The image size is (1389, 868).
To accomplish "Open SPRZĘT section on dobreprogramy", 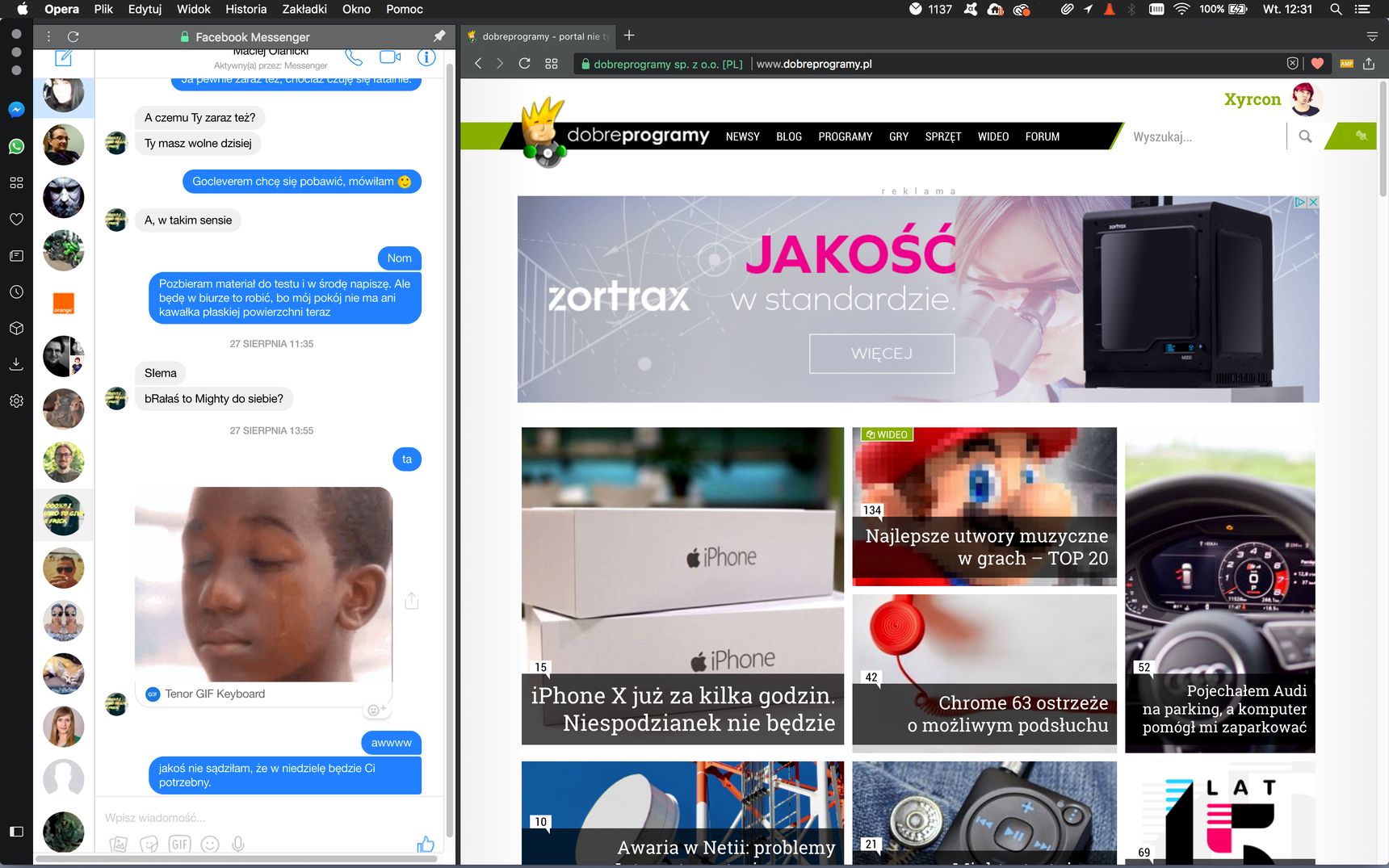I will (x=943, y=136).
